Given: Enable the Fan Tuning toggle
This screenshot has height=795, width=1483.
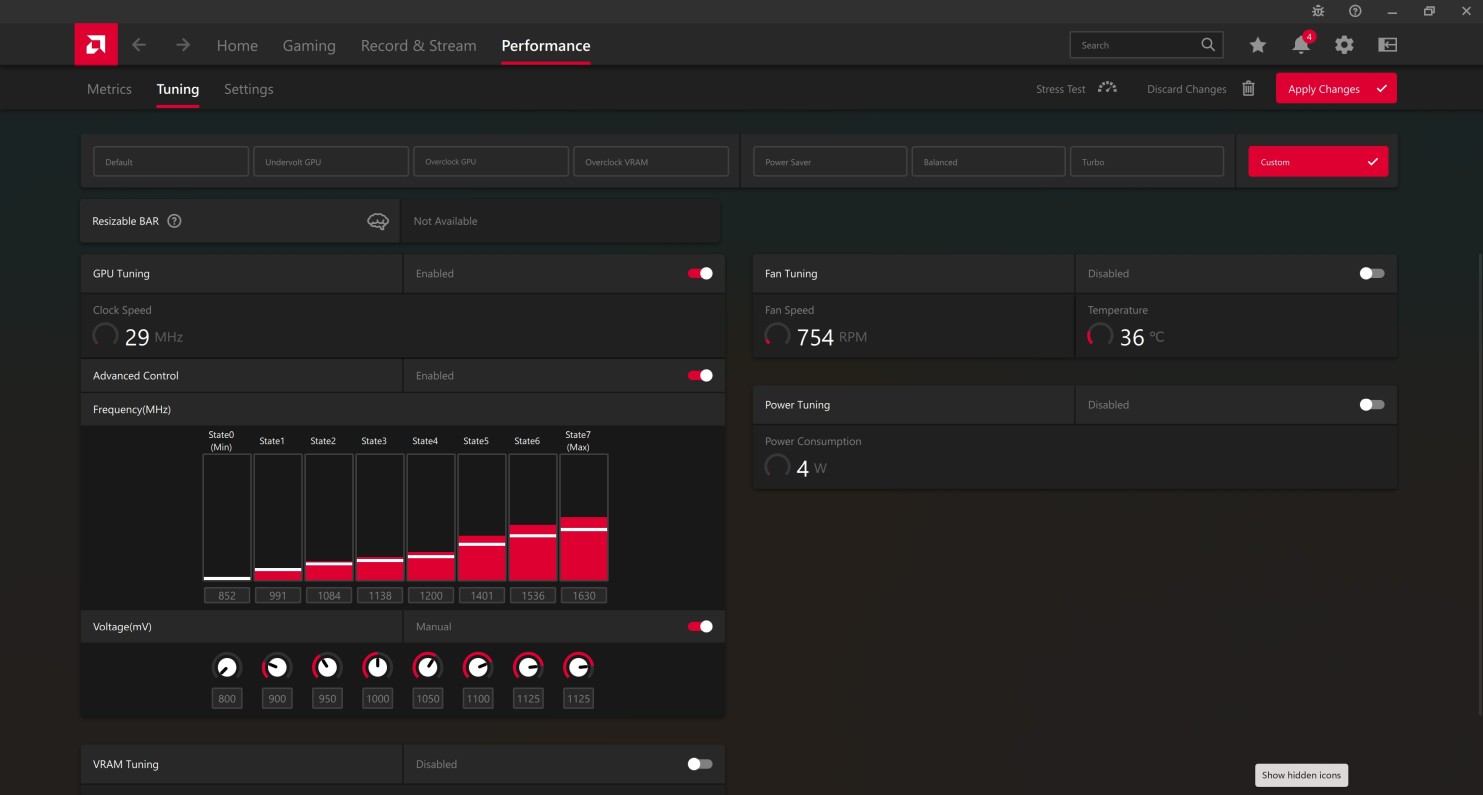Looking at the screenshot, I should (x=1372, y=273).
